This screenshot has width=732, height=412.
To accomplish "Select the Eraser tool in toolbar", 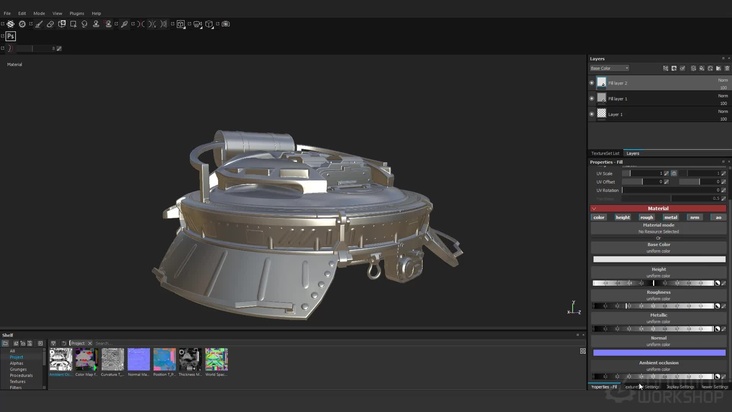I will (x=50, y=24).
